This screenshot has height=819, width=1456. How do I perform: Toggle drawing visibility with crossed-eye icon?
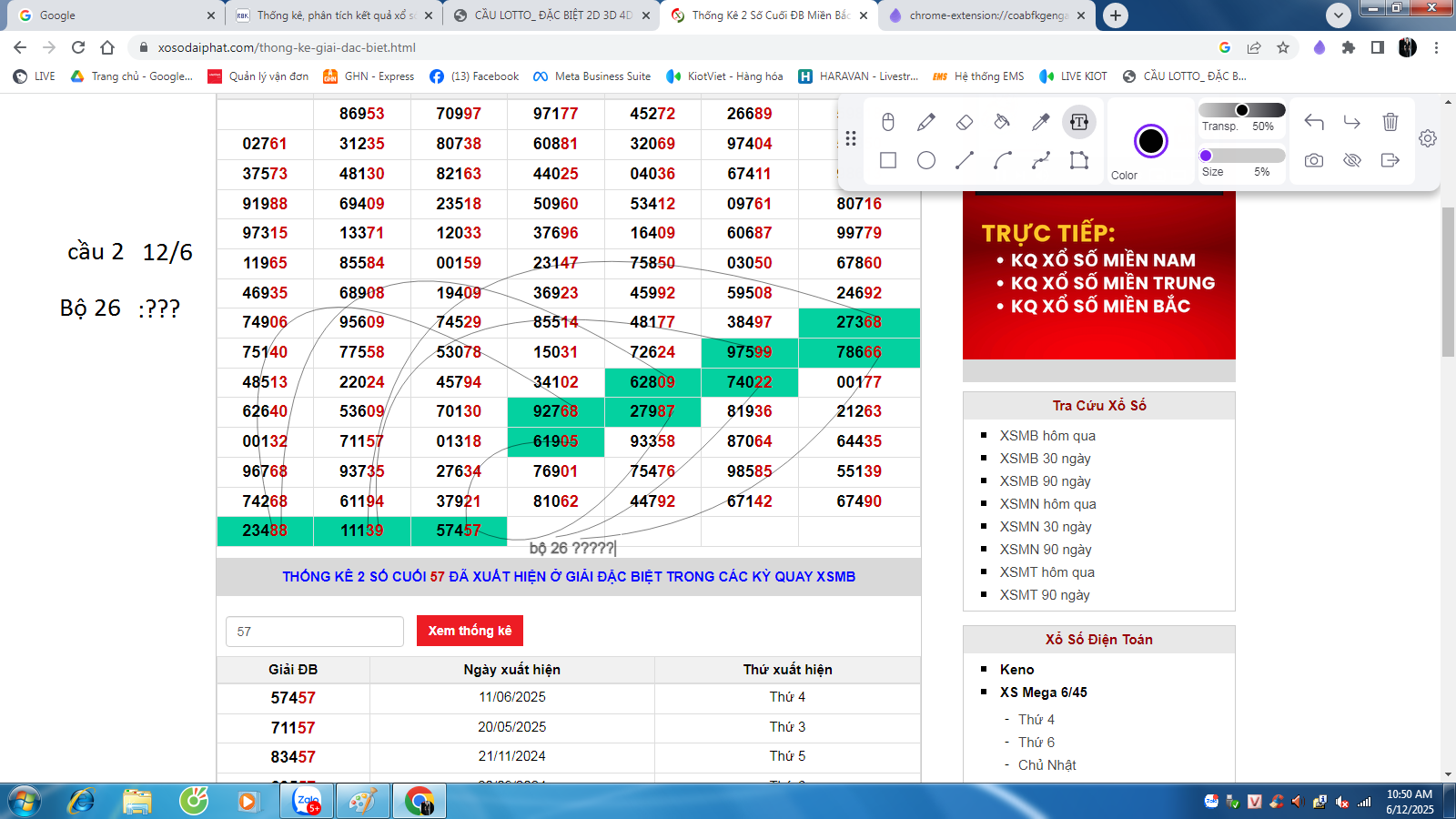[x=1351, y=160]
